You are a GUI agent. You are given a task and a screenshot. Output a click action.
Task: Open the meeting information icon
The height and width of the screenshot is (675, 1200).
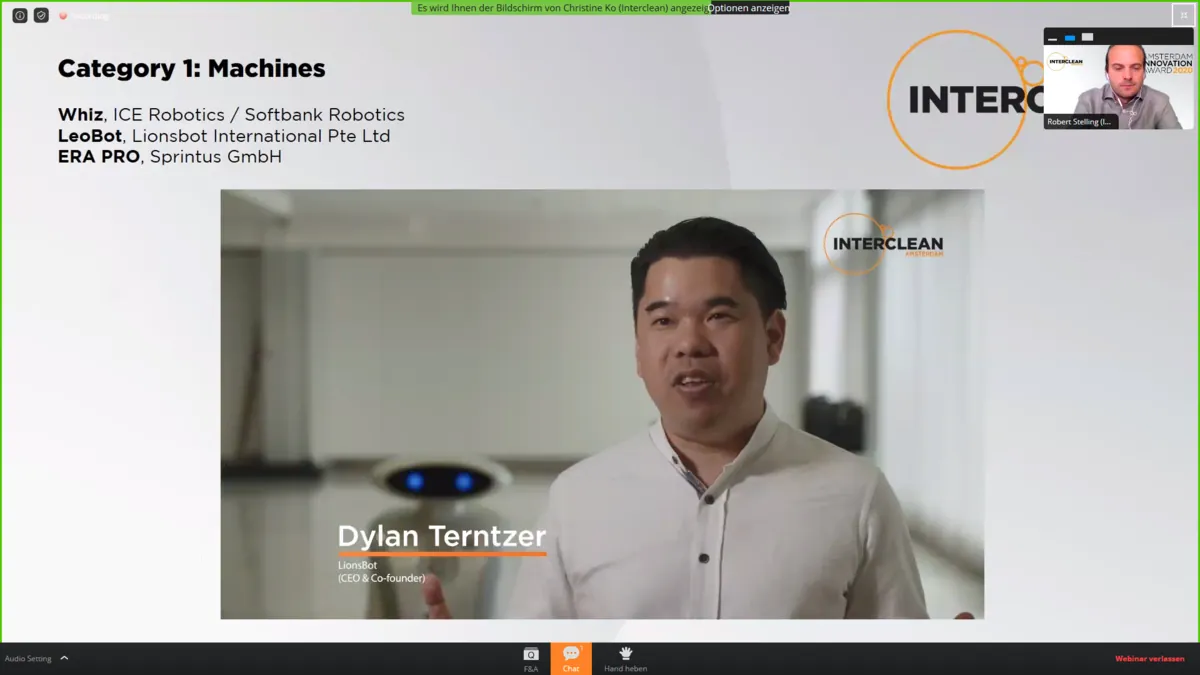19,15
